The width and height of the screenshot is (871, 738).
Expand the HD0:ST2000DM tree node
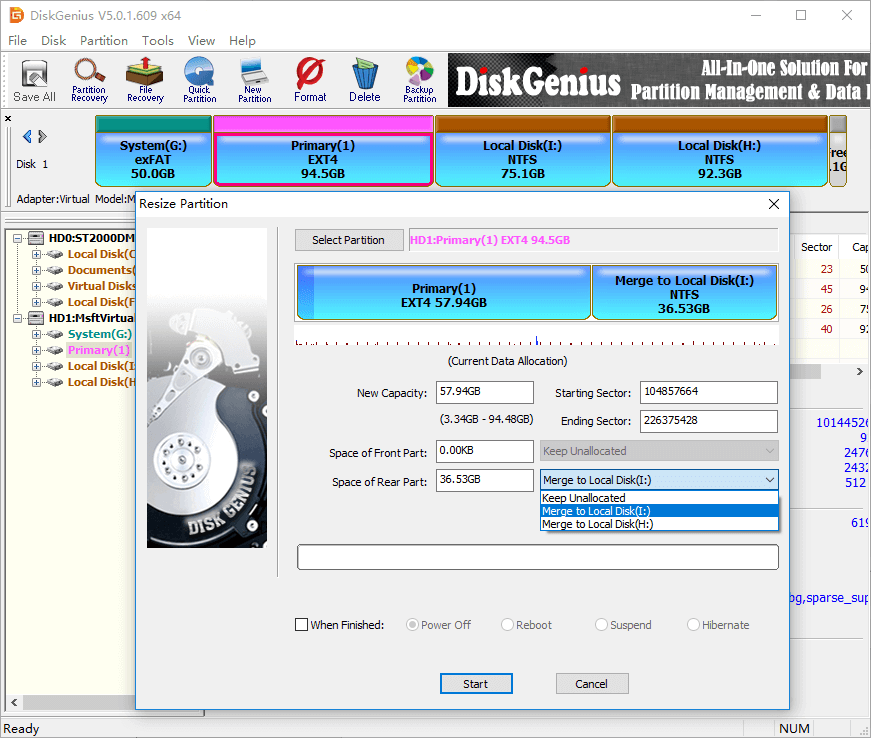21,238
